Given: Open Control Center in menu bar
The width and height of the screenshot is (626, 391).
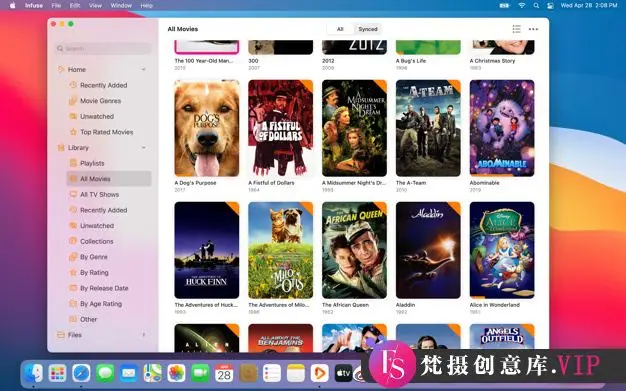Looking at the screenshot, I should click(550, 6).
